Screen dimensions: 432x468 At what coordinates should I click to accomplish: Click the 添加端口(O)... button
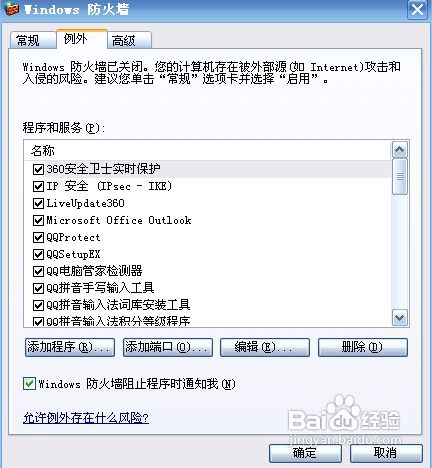point(168,348)
